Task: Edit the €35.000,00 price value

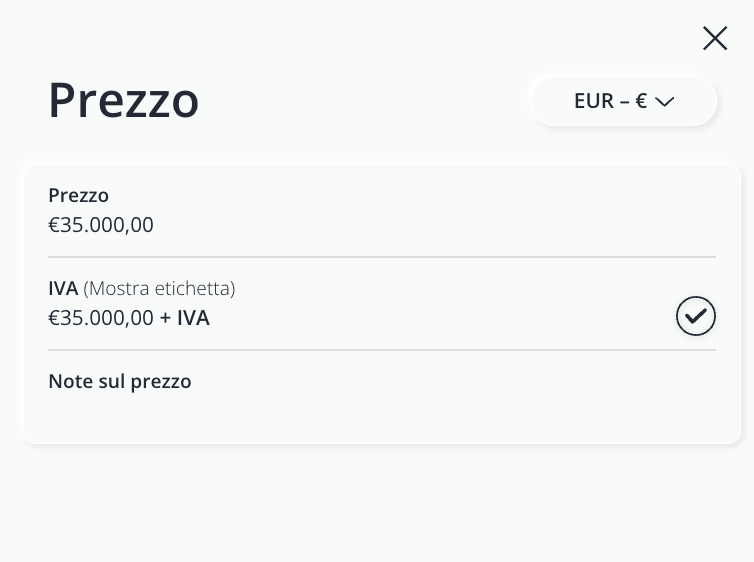Action: (x=101, y=225)
